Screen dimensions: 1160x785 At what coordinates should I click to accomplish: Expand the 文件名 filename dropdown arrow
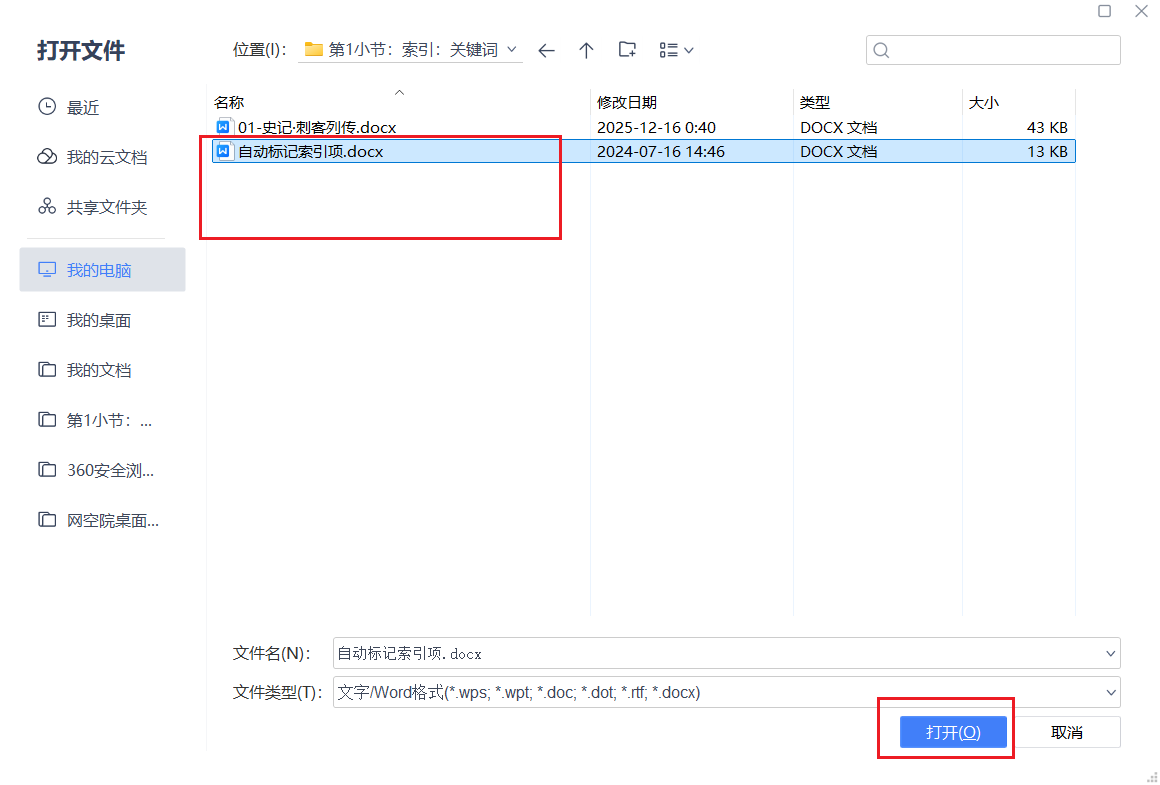[1110, 653]
